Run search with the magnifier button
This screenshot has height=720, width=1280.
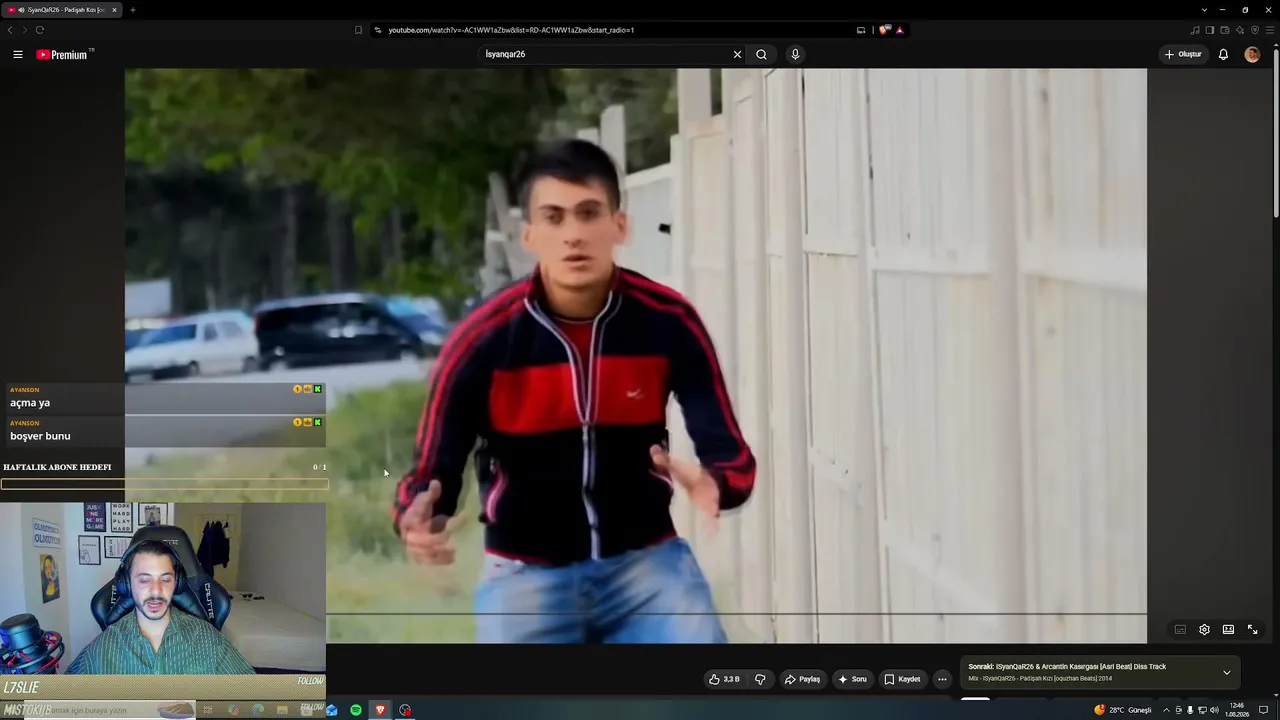(x=761, y=55)
